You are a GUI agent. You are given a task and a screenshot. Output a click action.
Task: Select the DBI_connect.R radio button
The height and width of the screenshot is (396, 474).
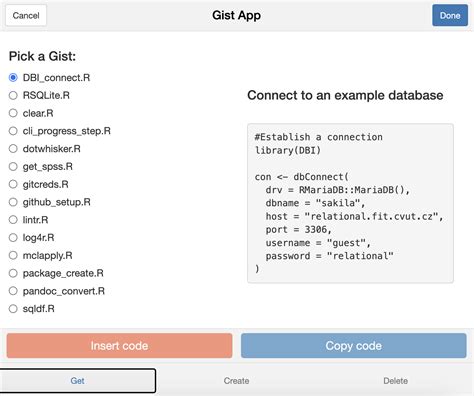coord(13,78)
